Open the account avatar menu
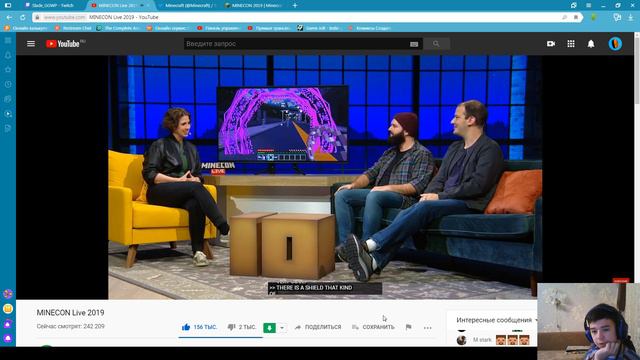Screen dimensions: 640x360 [615, 44]
